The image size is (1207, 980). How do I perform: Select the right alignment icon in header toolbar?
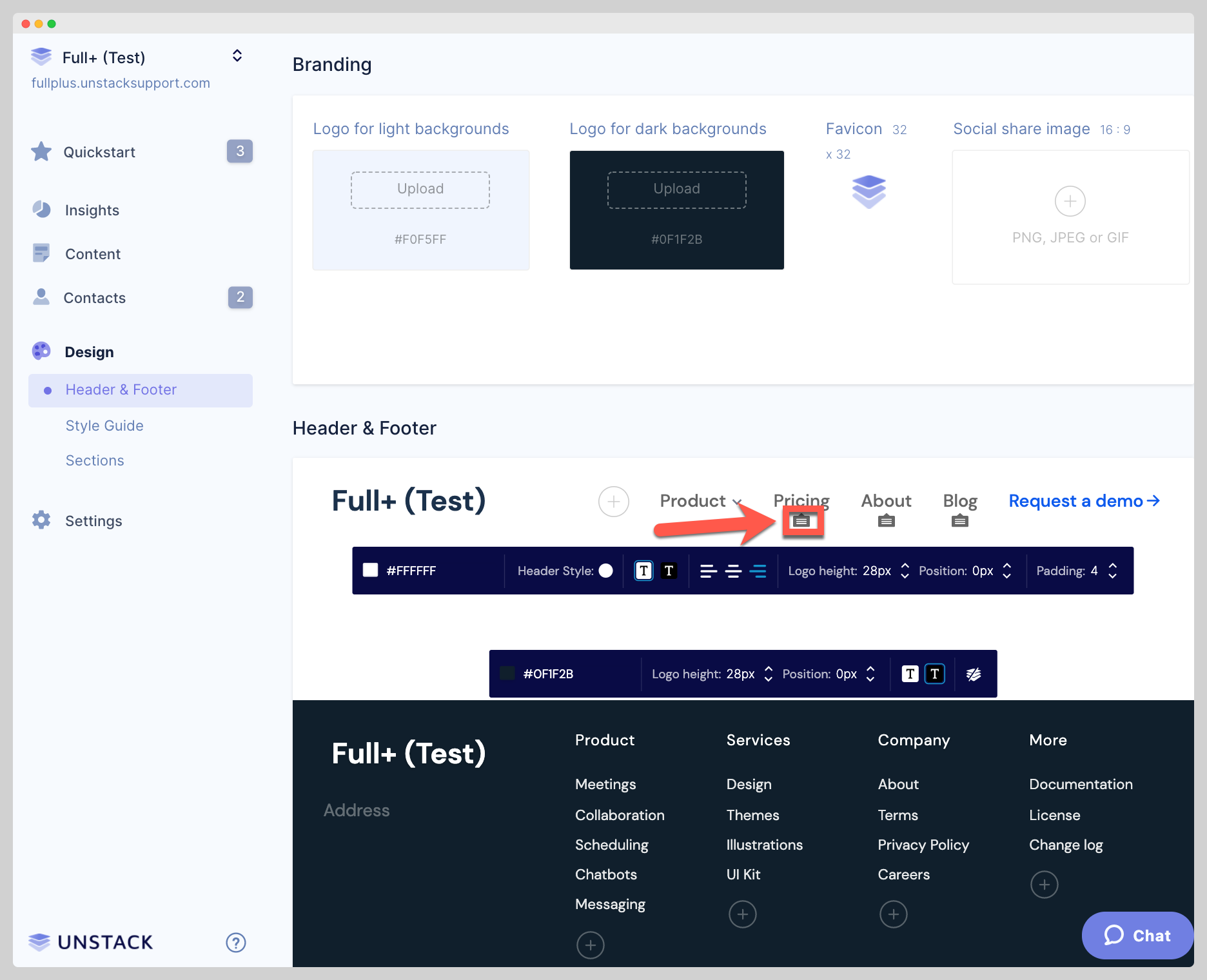click(x=759, y=571)
